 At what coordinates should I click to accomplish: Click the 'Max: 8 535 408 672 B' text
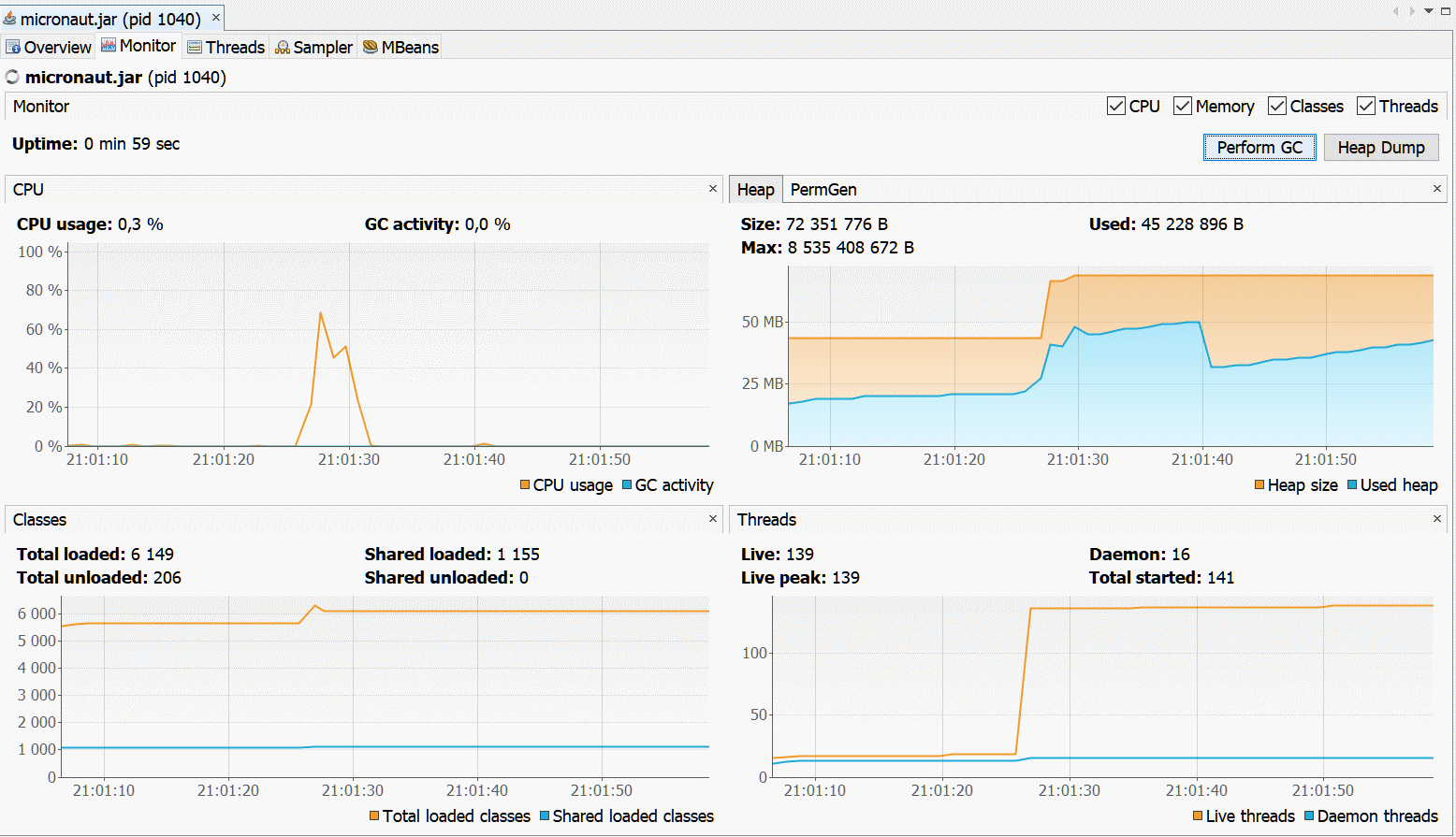827,248
